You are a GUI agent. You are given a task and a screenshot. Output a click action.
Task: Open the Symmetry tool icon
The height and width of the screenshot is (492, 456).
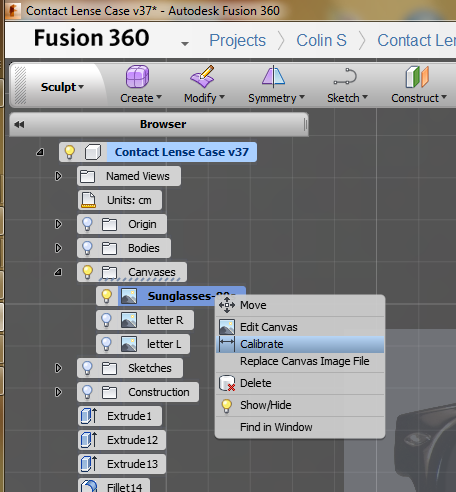pos(273,77)
